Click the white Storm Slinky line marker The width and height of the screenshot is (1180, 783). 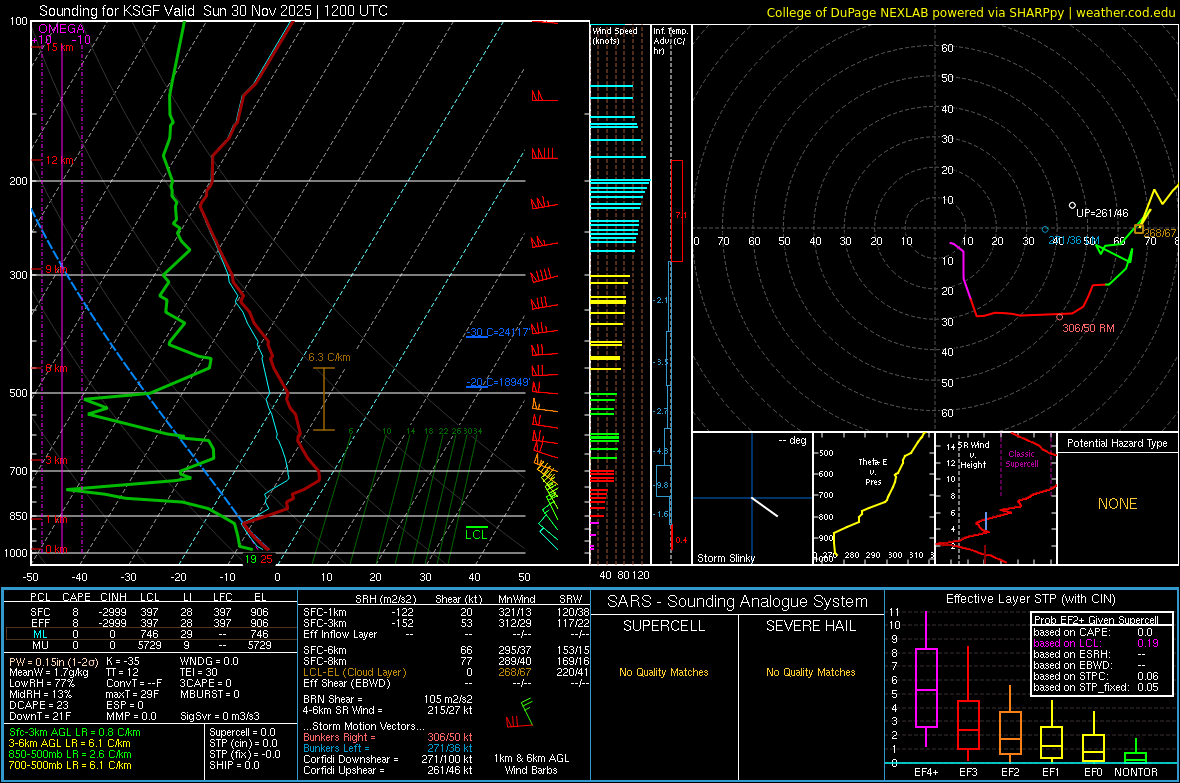pyautogui.click(x=764, y=507)
